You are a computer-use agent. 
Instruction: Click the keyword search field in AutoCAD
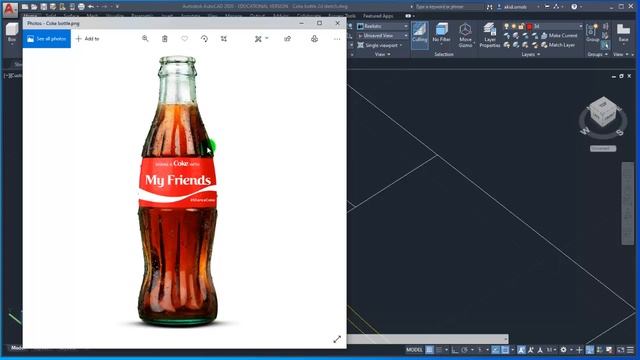click(448, 7)
